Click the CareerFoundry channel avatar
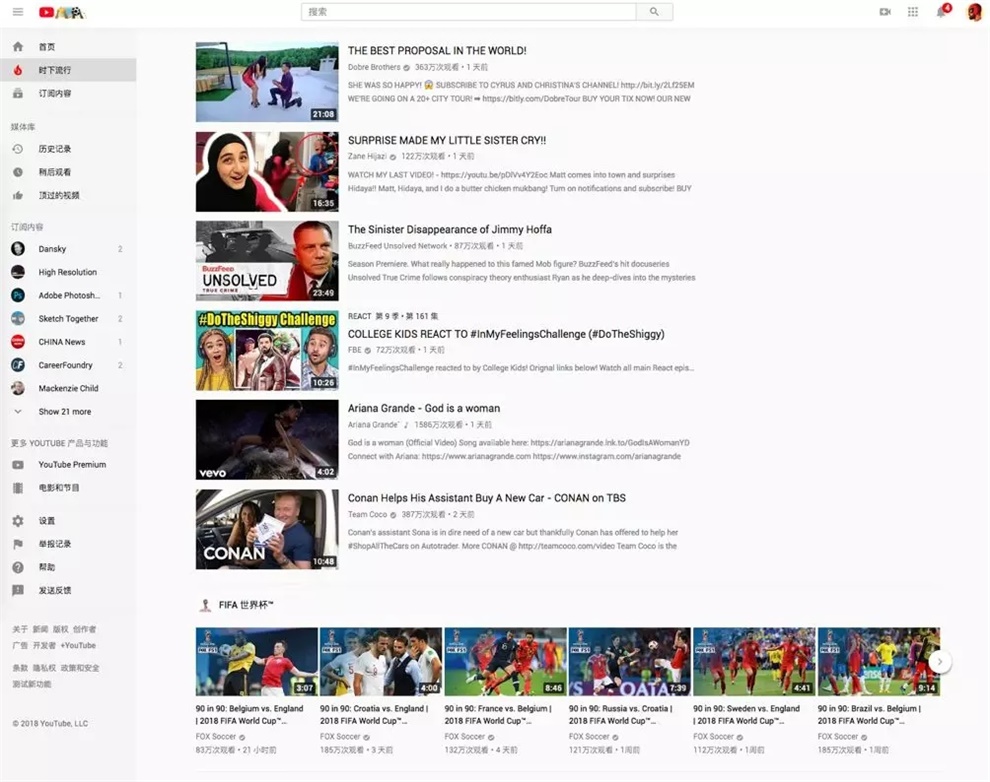The image size is (990, 782). 18,365
